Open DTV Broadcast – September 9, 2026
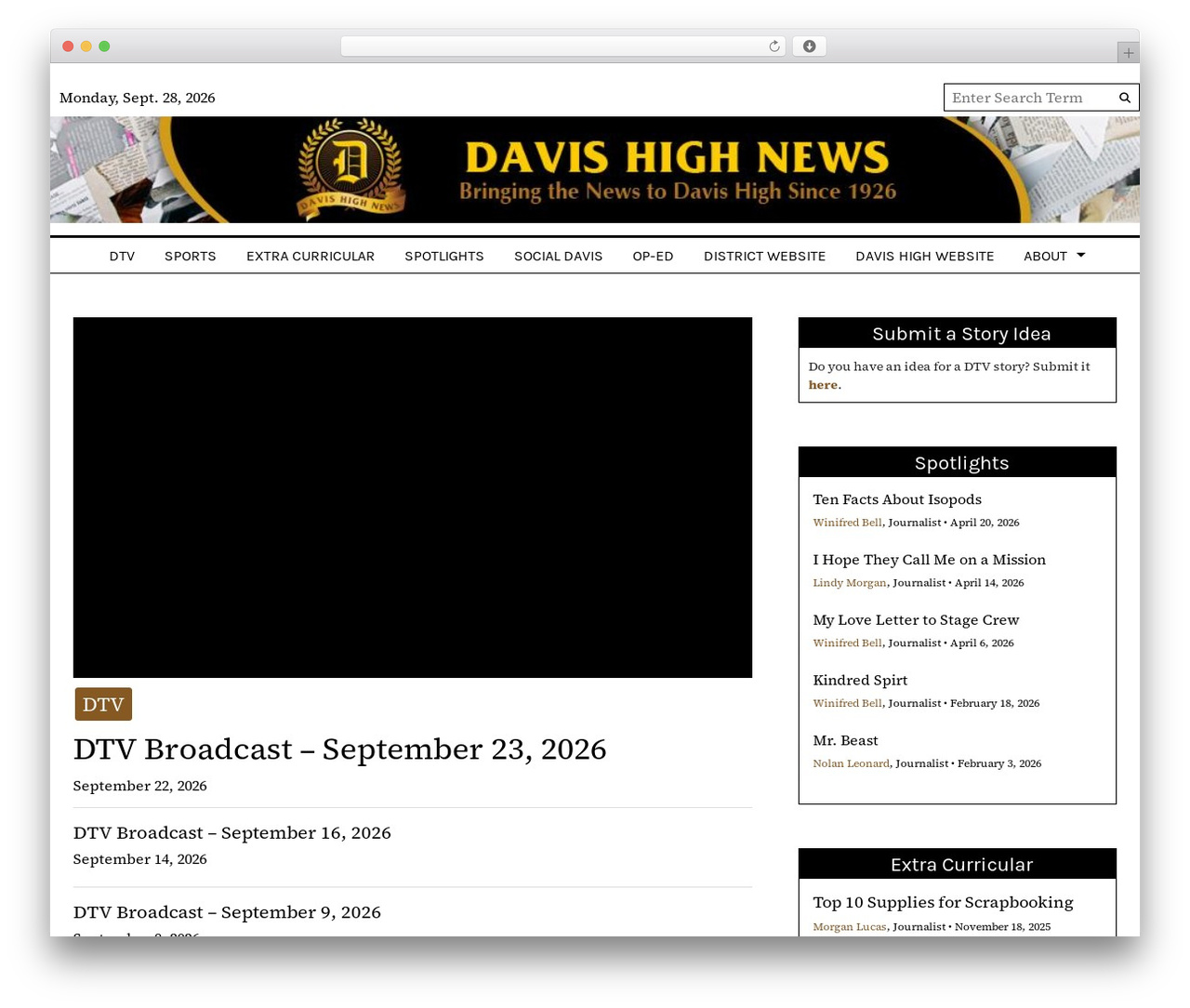1190x1008 pixels. (227, 912)
